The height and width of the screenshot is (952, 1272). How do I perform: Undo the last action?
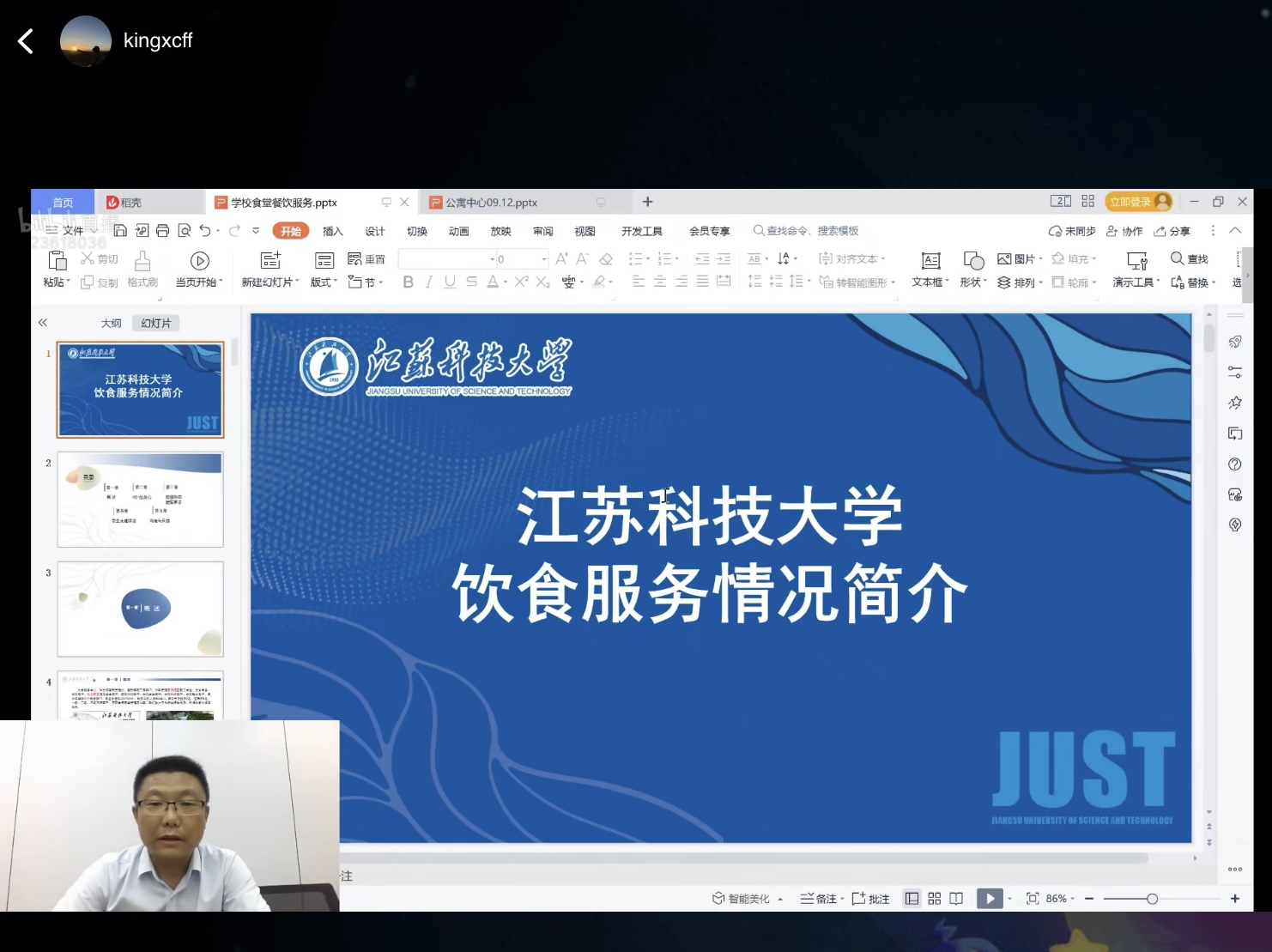(x=205, y=230)
